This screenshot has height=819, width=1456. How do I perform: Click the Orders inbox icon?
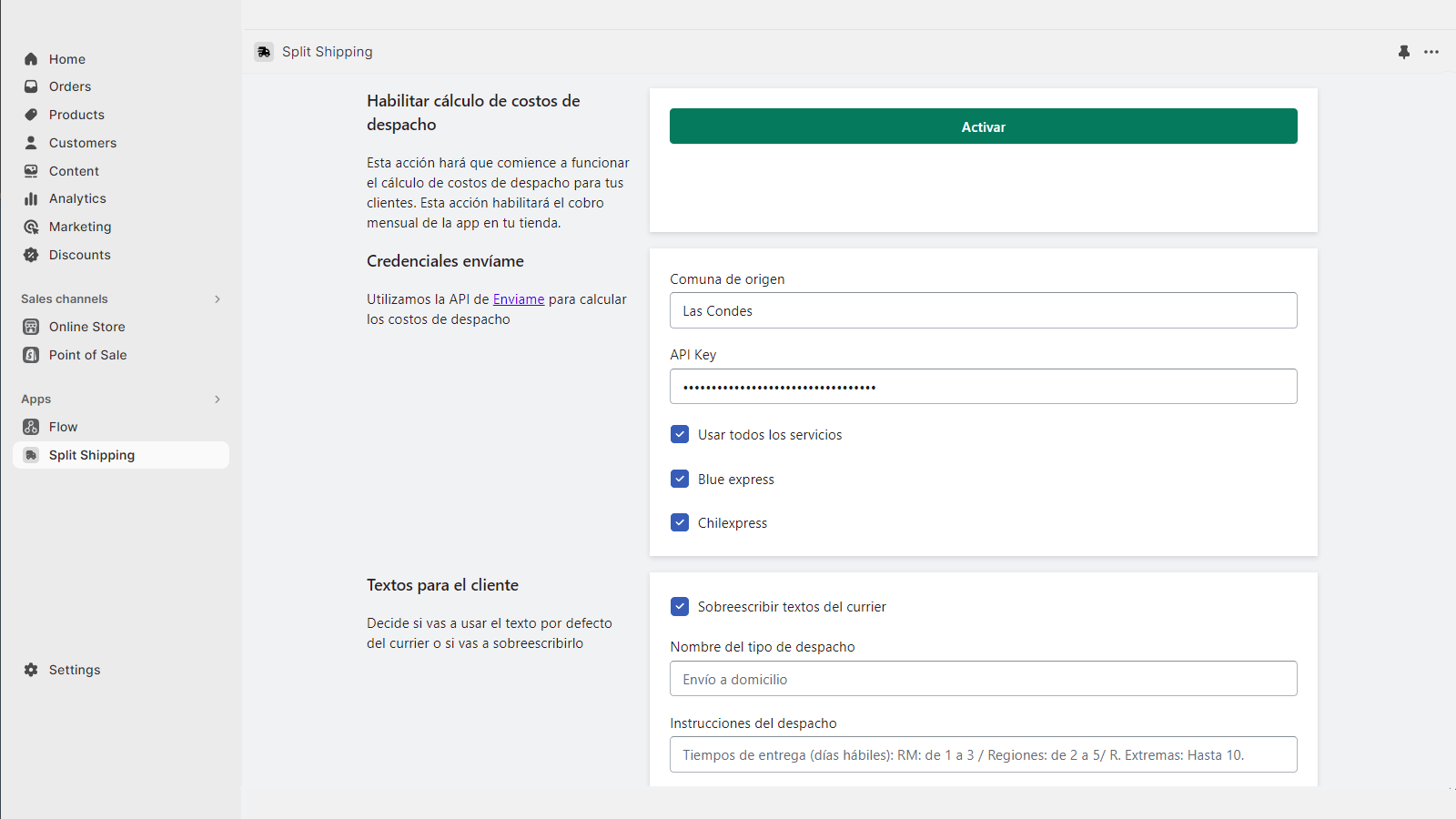pyautogui.click(x=31, y=86)
